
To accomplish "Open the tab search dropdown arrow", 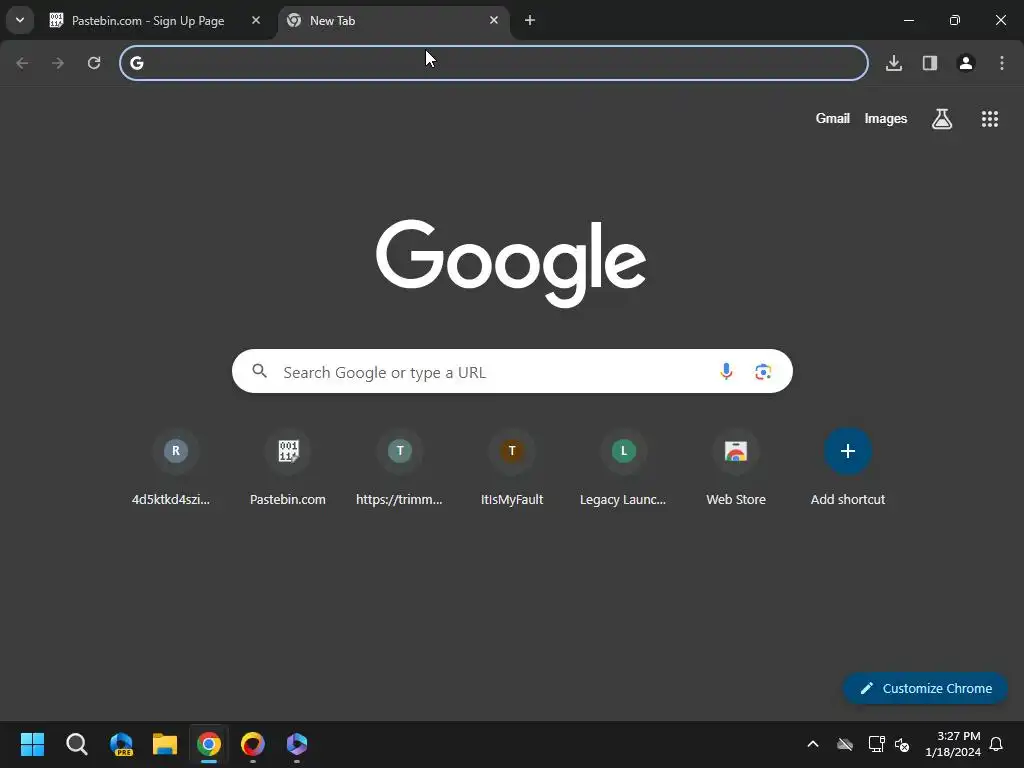I will click(x=20, y=20).
